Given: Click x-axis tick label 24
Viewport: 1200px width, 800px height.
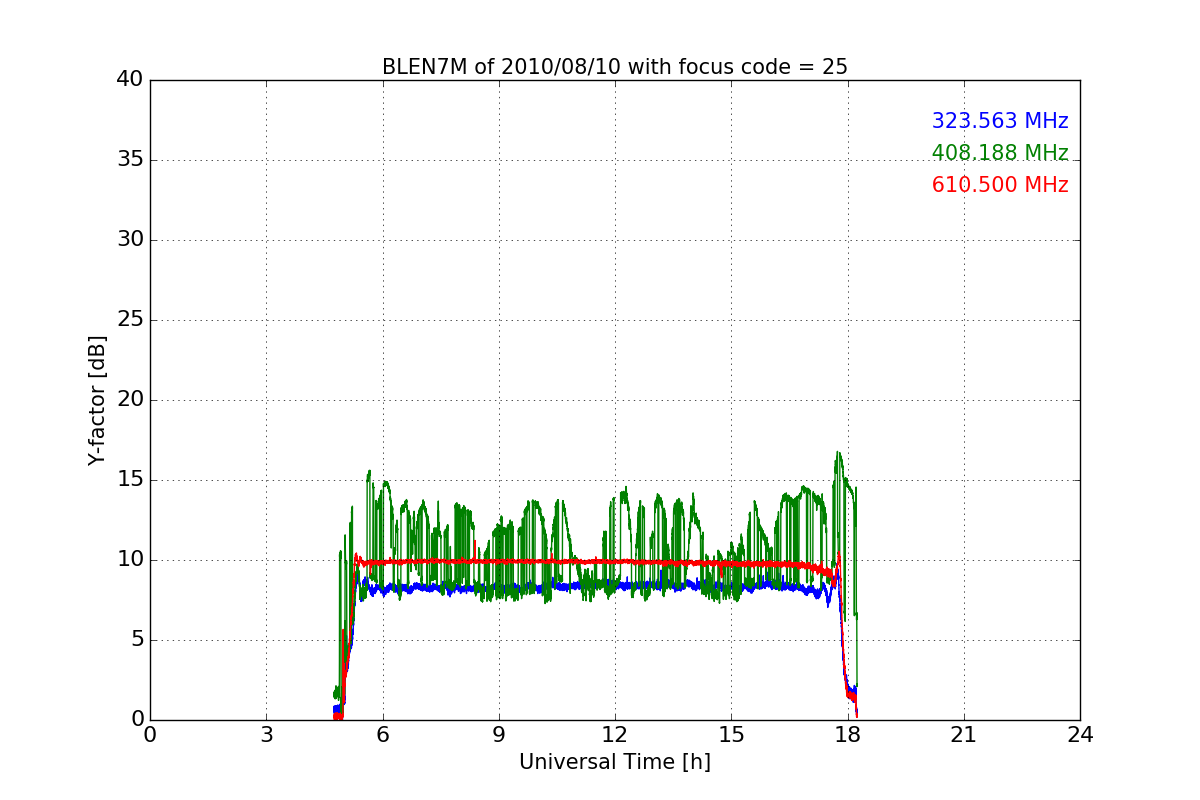Looking at the screenshot, I should (x=1080, y=735).
